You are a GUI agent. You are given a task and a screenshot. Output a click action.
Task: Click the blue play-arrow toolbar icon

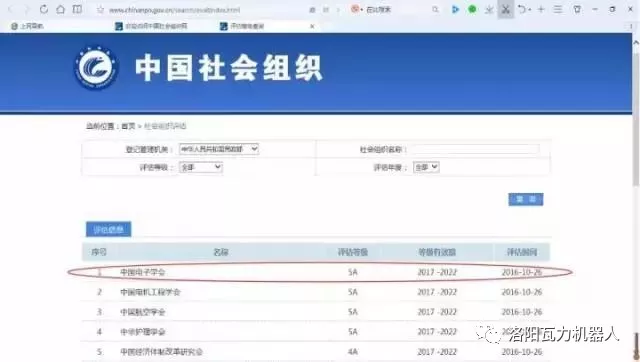click(x=455, y=9)
